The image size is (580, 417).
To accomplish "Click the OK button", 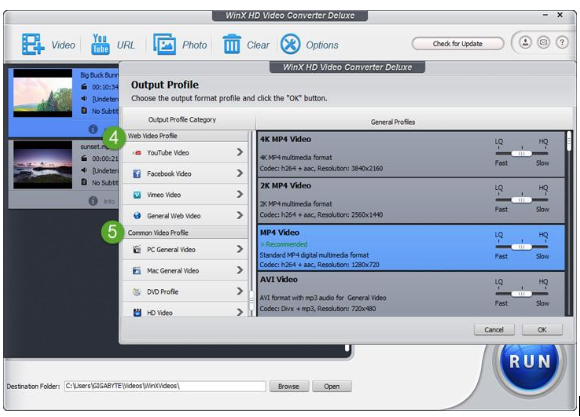I will tap(542, 329).
